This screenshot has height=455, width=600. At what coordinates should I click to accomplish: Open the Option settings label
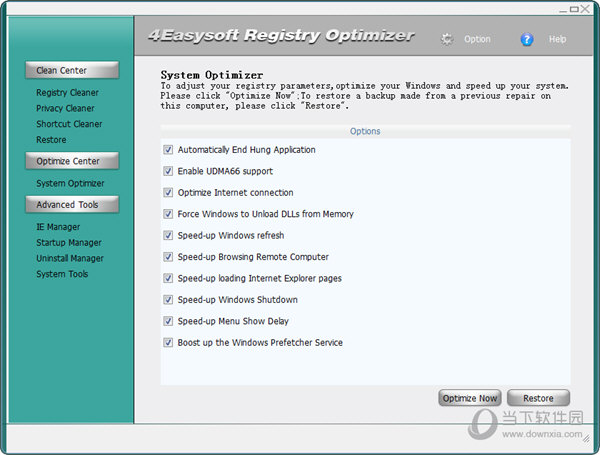477,39
